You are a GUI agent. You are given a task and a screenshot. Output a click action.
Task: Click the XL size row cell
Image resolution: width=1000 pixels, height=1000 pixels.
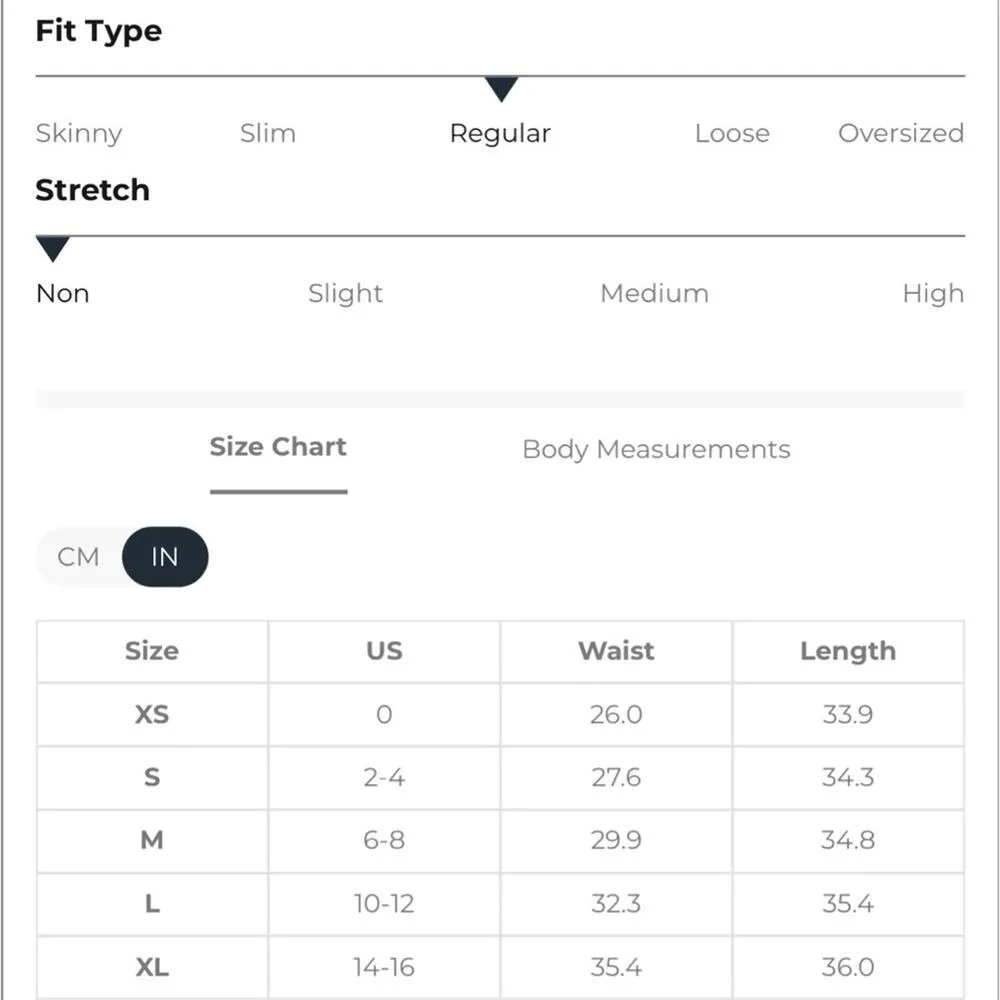tap(152, 967)
